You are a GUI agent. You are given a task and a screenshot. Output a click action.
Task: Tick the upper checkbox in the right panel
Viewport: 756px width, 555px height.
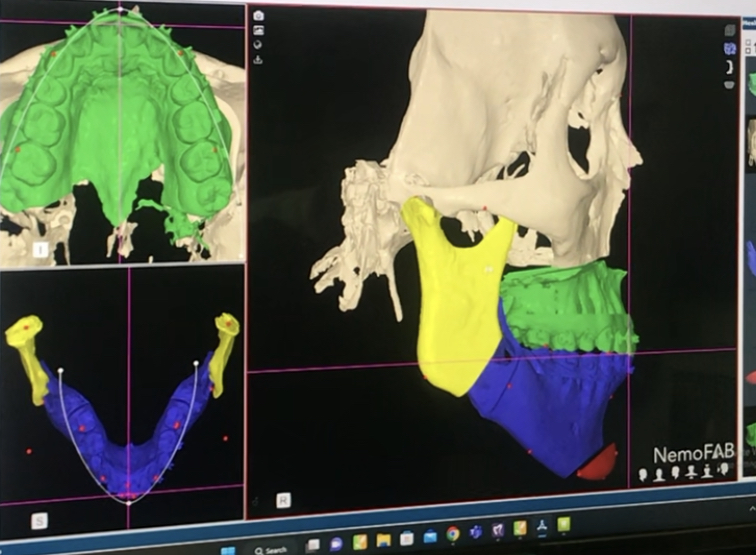point(748,43)
